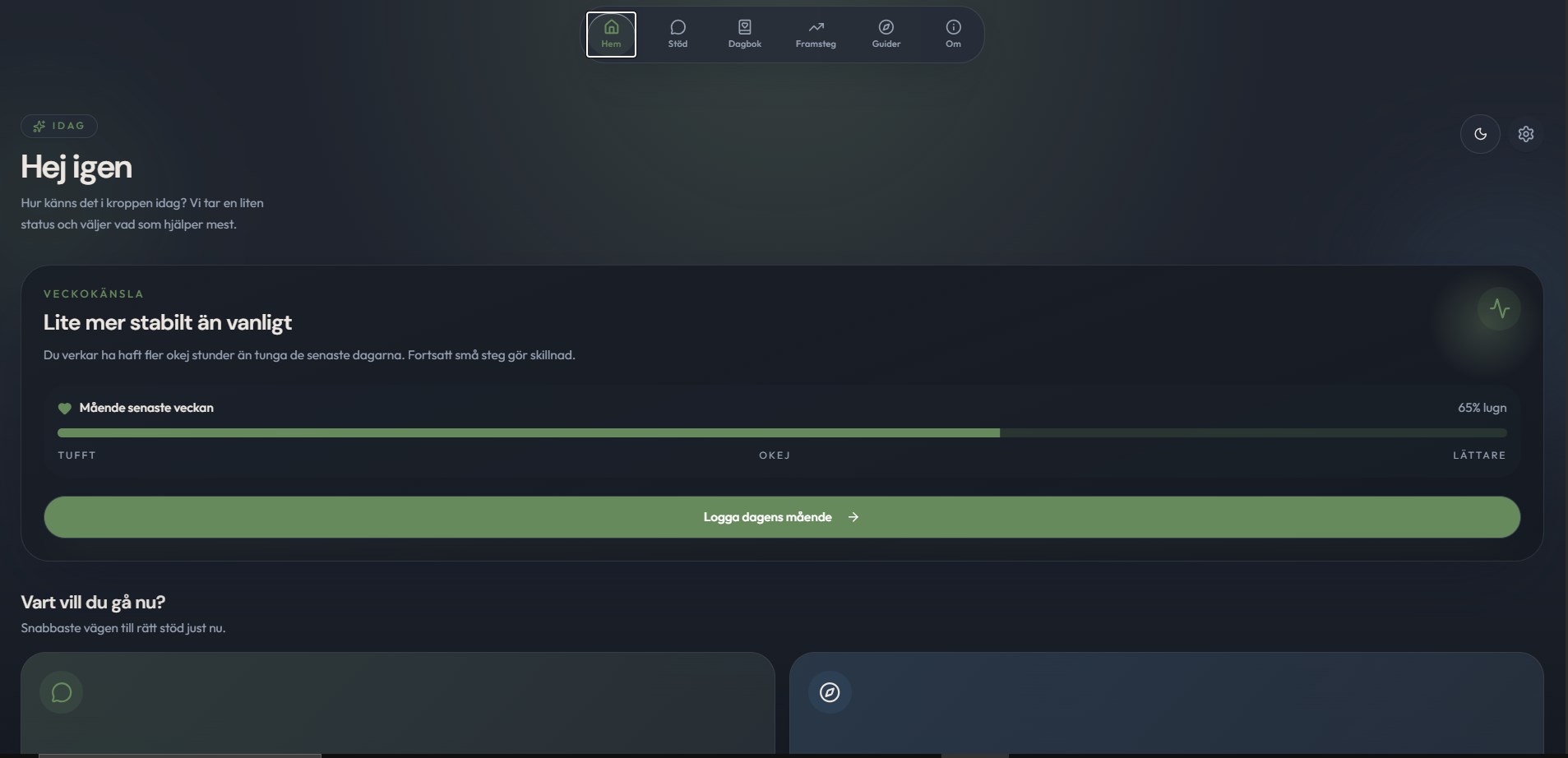The height and width of the screenshot is (758, 1568).
Task: Click the Logga dagens mående button
Action: click(x=782, y=517)
